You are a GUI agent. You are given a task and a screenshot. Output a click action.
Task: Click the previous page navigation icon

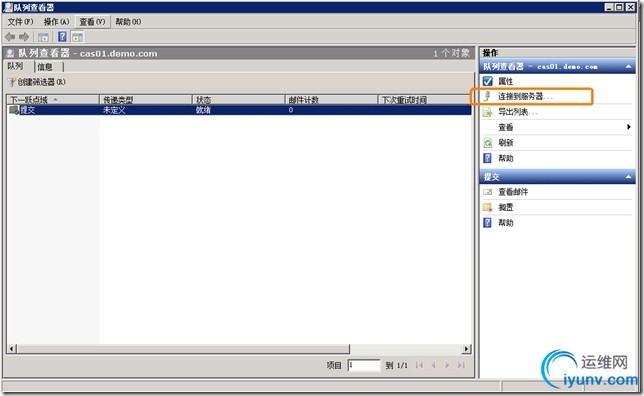(x=434, y=365)
